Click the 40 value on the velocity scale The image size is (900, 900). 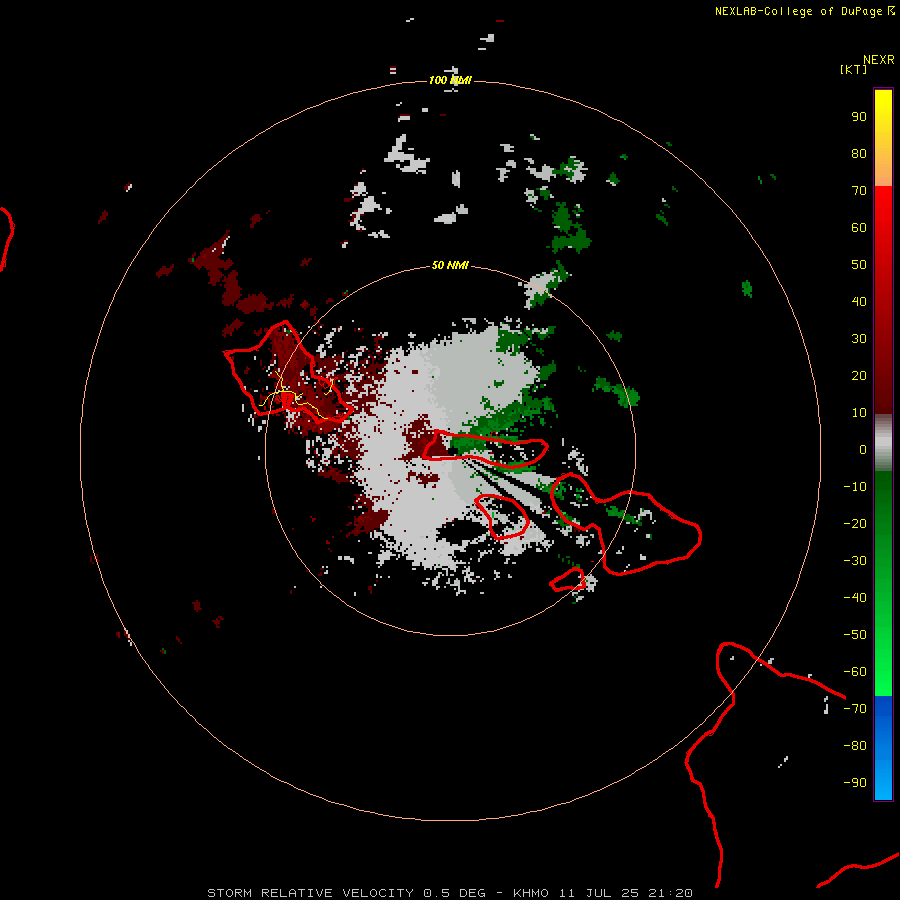tap(859, 302)
